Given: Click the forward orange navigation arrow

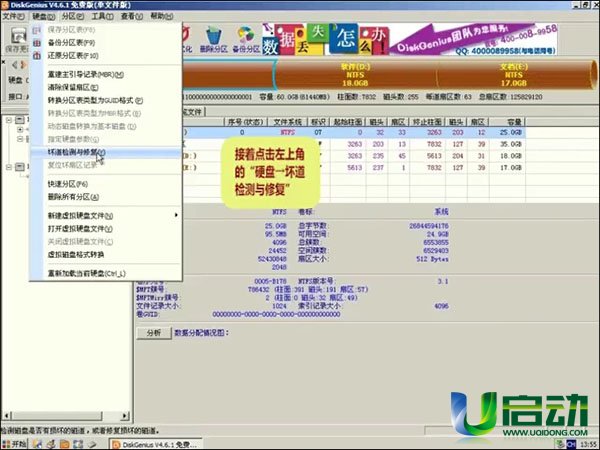Looking at the screenshot, I should point(24,65).
